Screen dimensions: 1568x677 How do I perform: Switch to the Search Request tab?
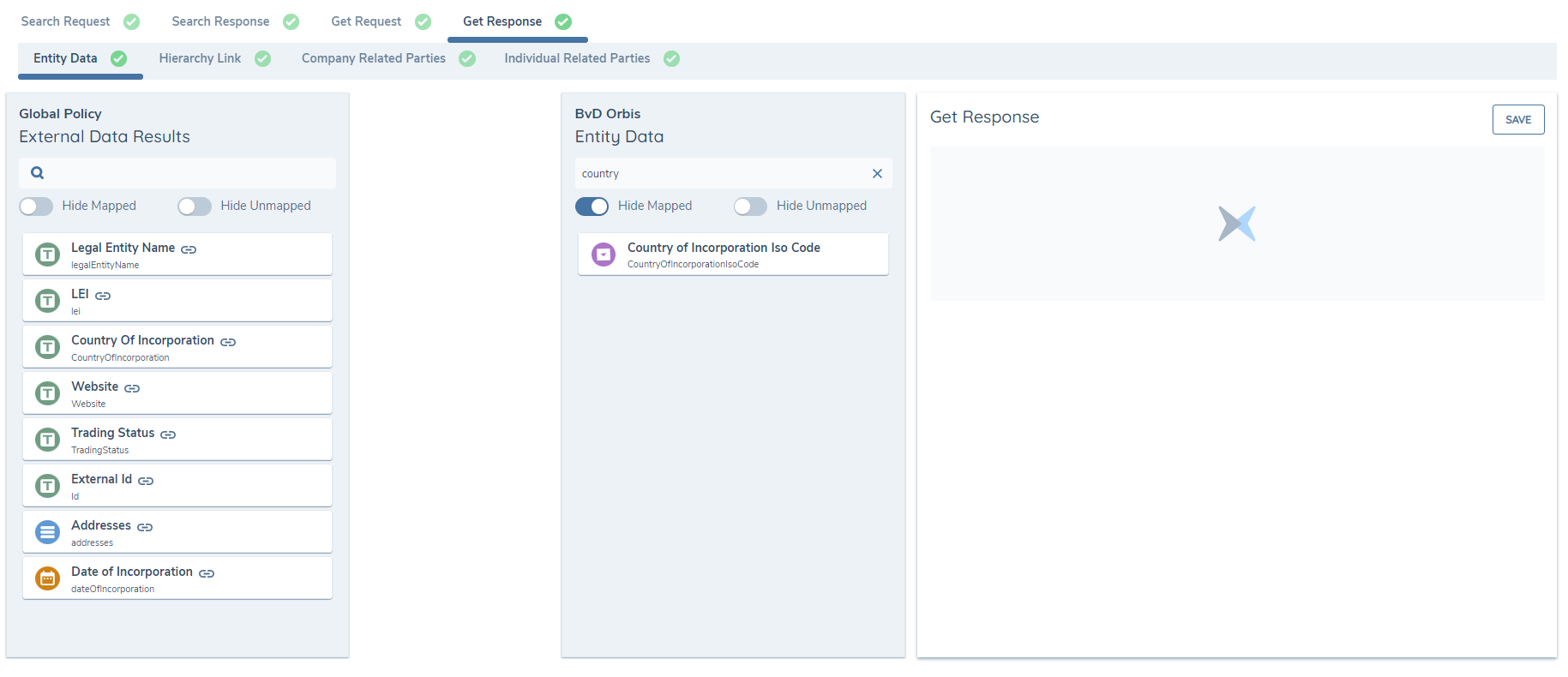coord(66,21)
